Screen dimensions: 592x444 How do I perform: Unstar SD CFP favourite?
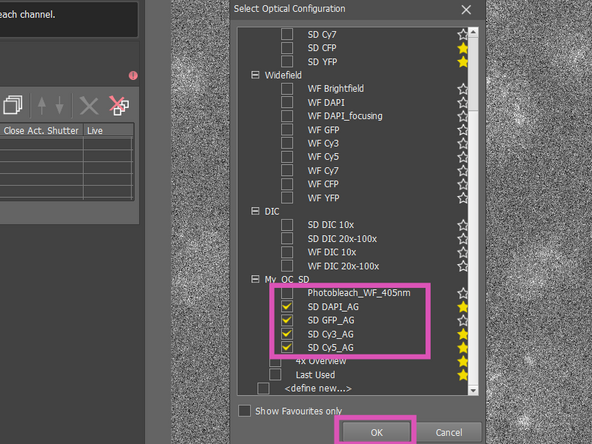462,48
